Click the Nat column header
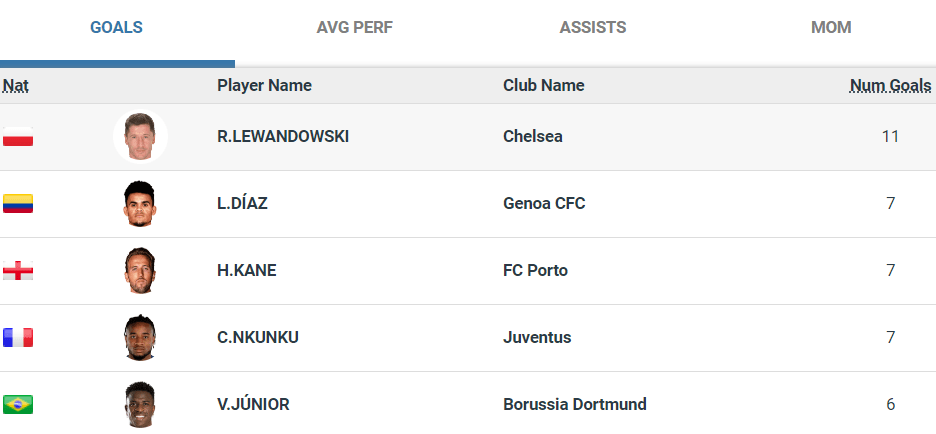This screenshot has width=936, height=434. pyautogui.click(x=15, y=86)
